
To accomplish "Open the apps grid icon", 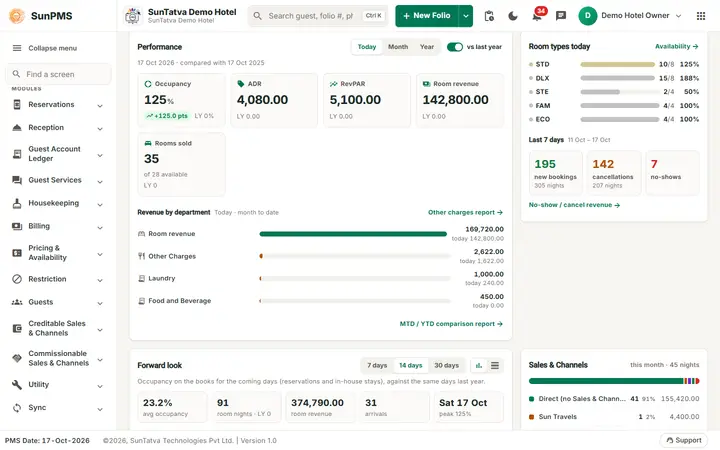I will pos(701,16).
